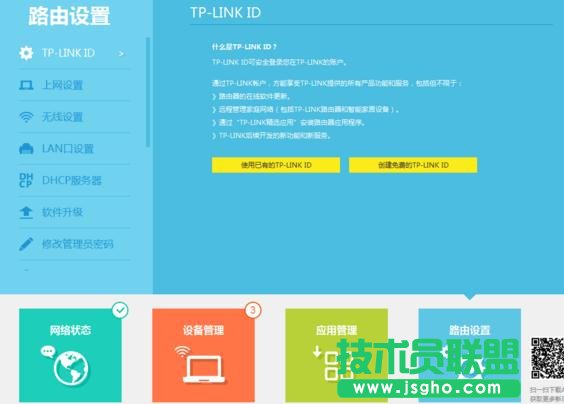Open the LAN口设置 menu item
The height and width of the screenshot is (404, 564).
point(74,149)
